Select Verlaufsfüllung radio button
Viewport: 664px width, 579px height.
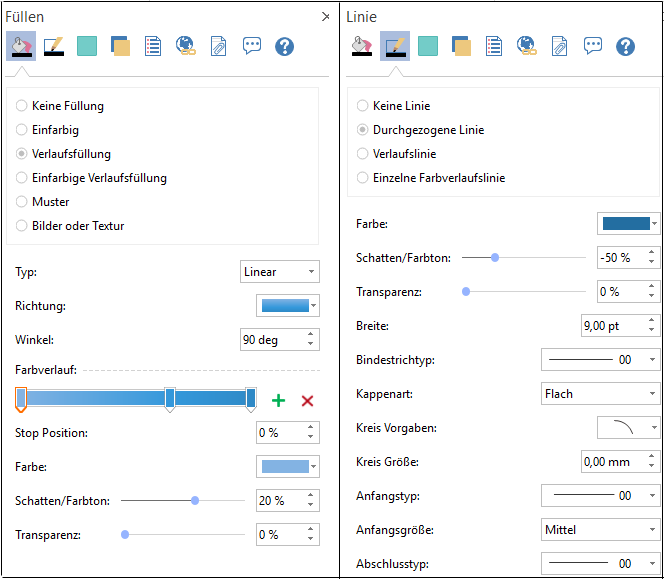tap(21, 154)
